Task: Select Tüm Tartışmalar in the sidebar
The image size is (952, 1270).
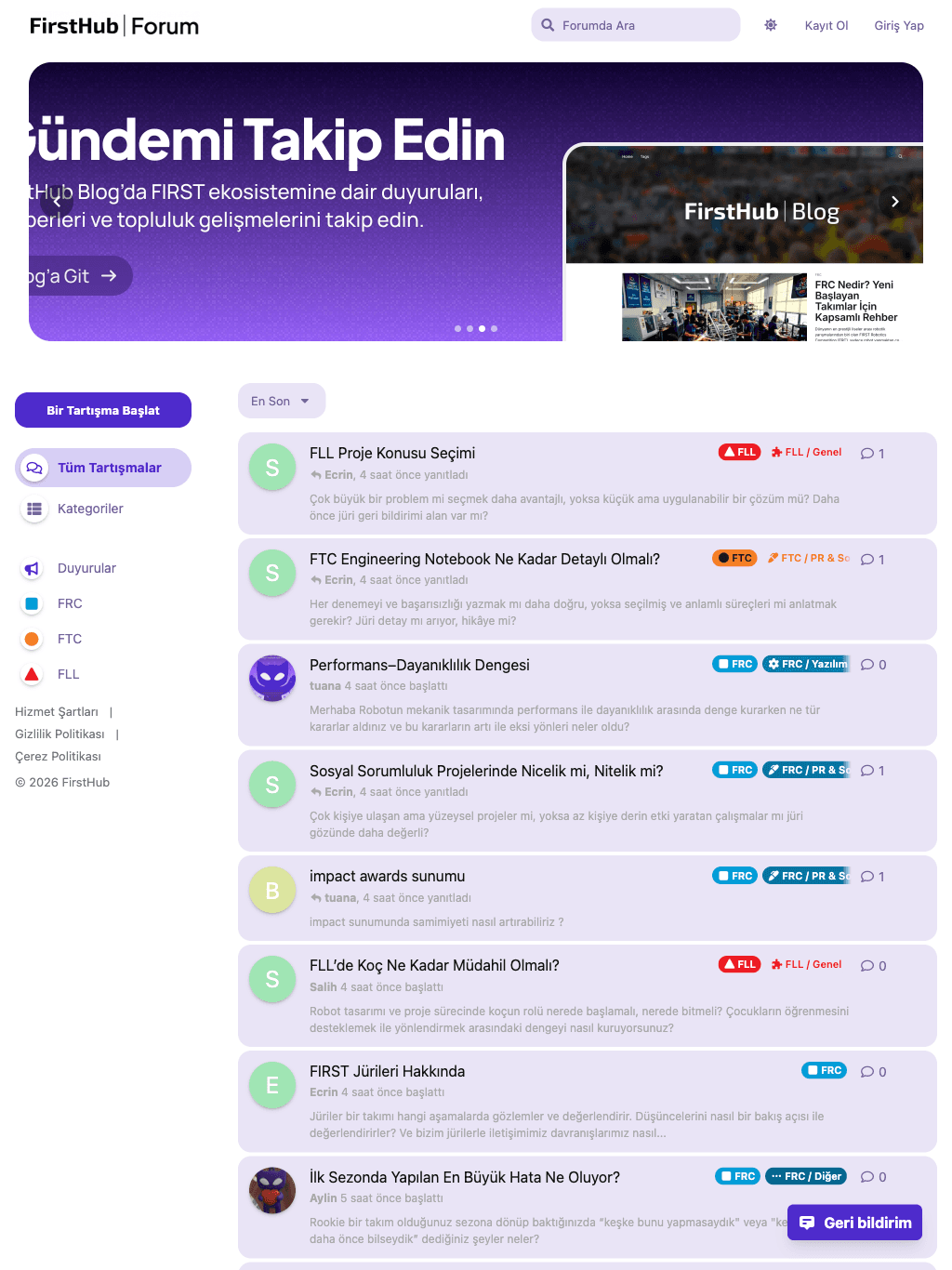Action: click(103, 468)
